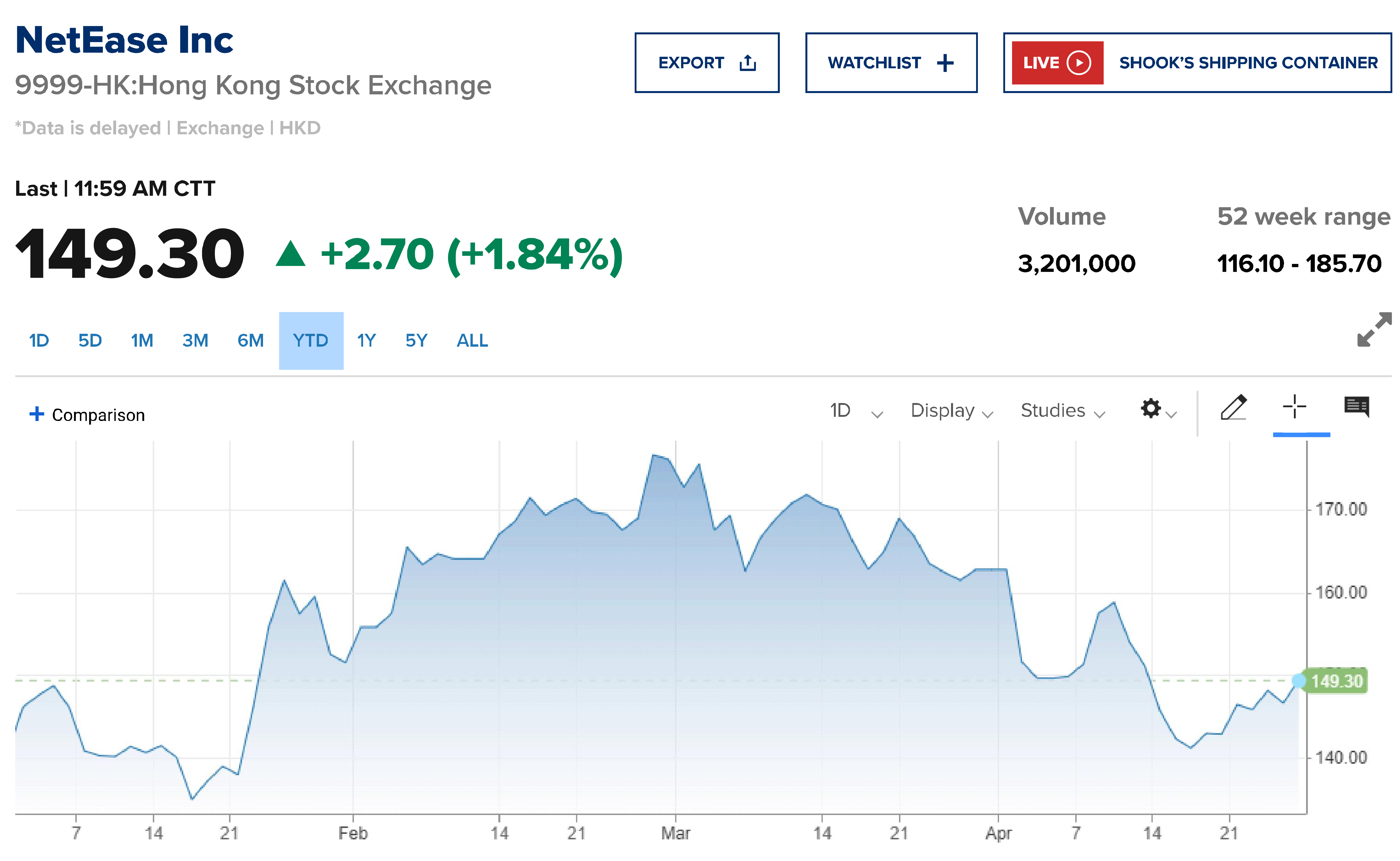Screen dimensions: 1400x861
Task: Click the blue Comparison plus icon
Action: [37, 414]
